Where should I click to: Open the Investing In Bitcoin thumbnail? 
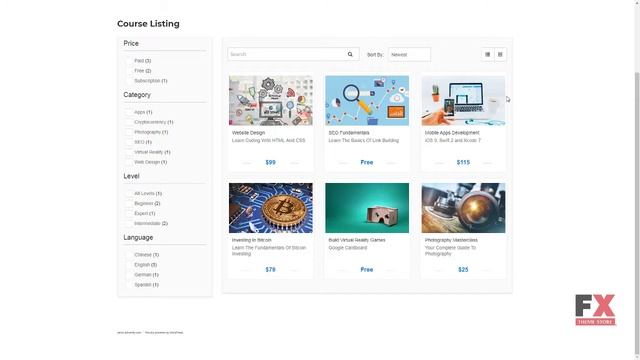click(271, 208)
